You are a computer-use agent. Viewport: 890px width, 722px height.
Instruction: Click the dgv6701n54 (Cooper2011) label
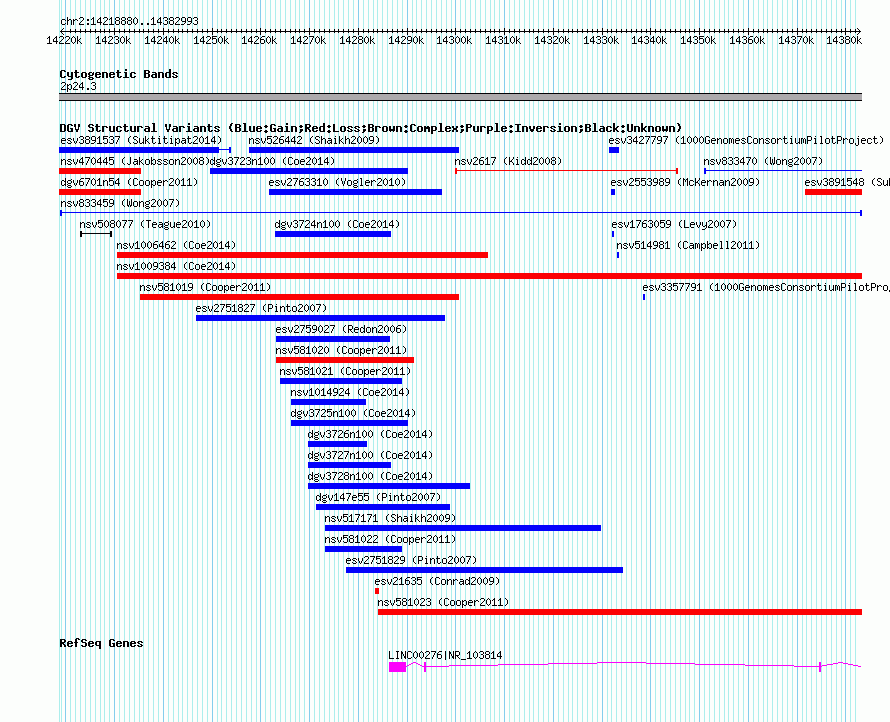[x=129, y=182]
